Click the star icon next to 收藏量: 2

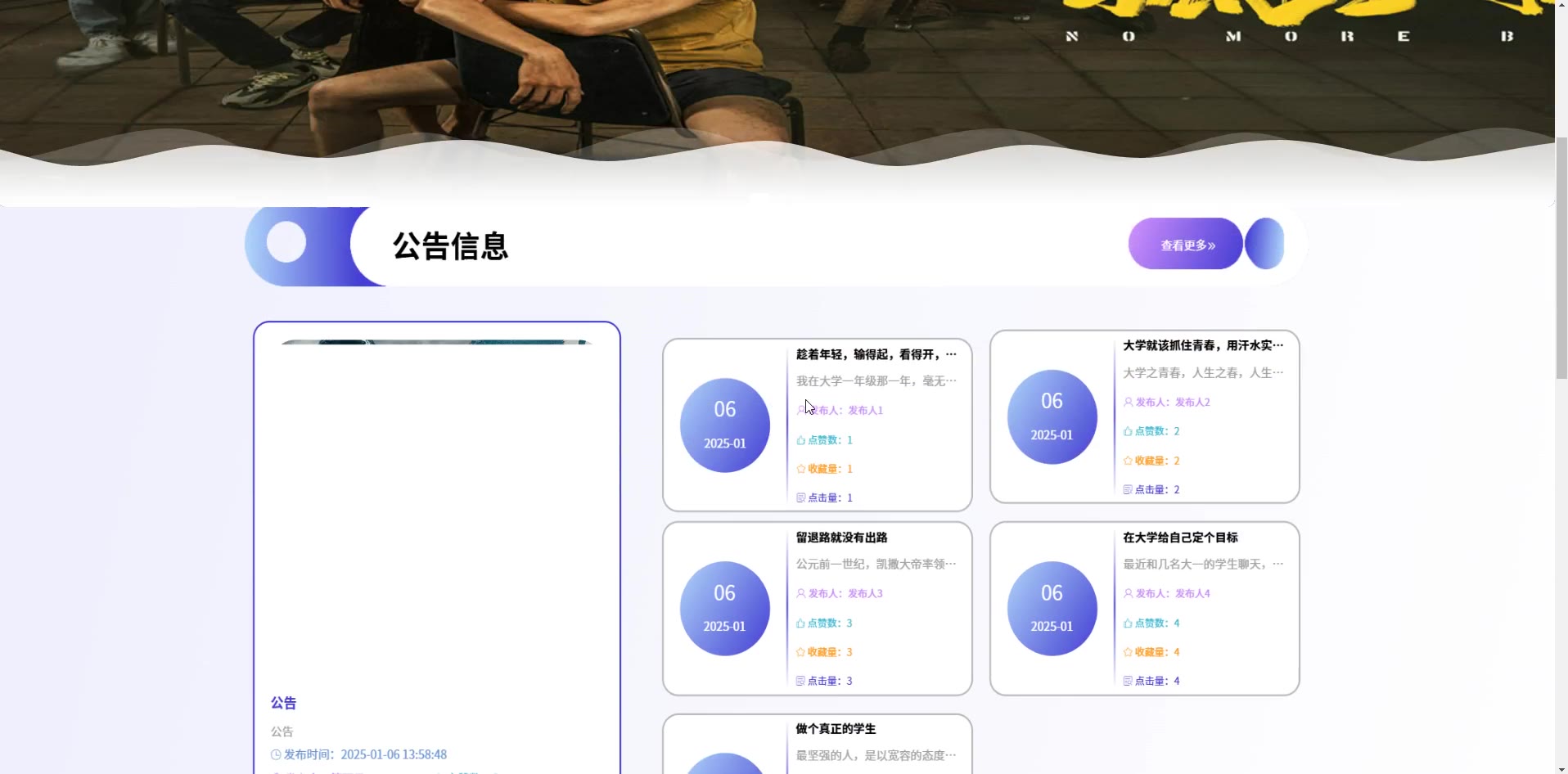(1128, 461)
